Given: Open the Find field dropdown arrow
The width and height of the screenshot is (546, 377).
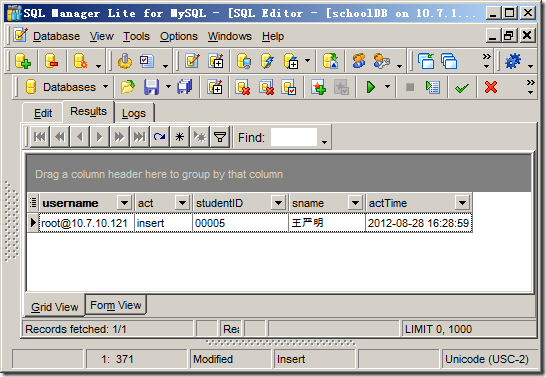Looking at the screenshot, I should tap(324, 142).
